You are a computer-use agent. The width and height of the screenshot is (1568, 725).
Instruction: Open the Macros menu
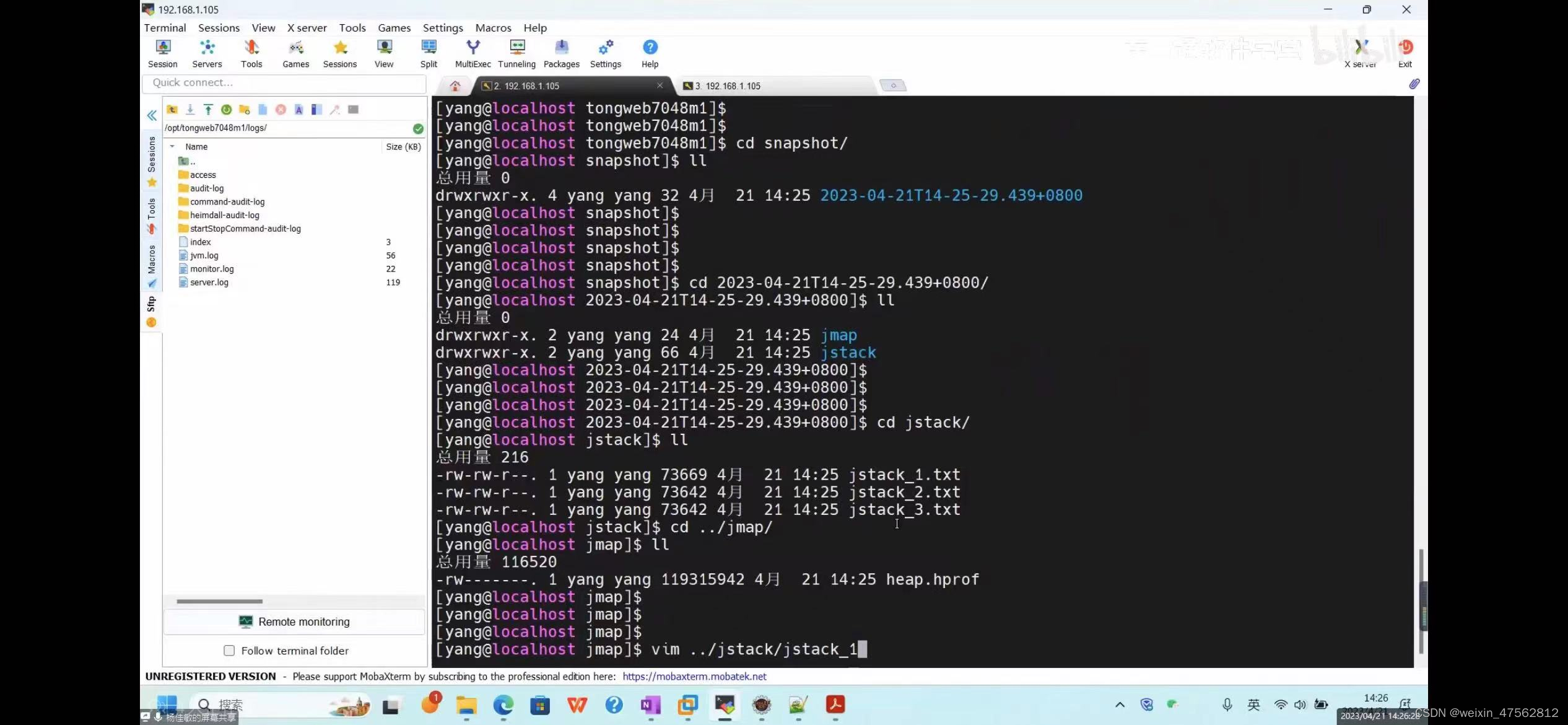click(493, 28)
